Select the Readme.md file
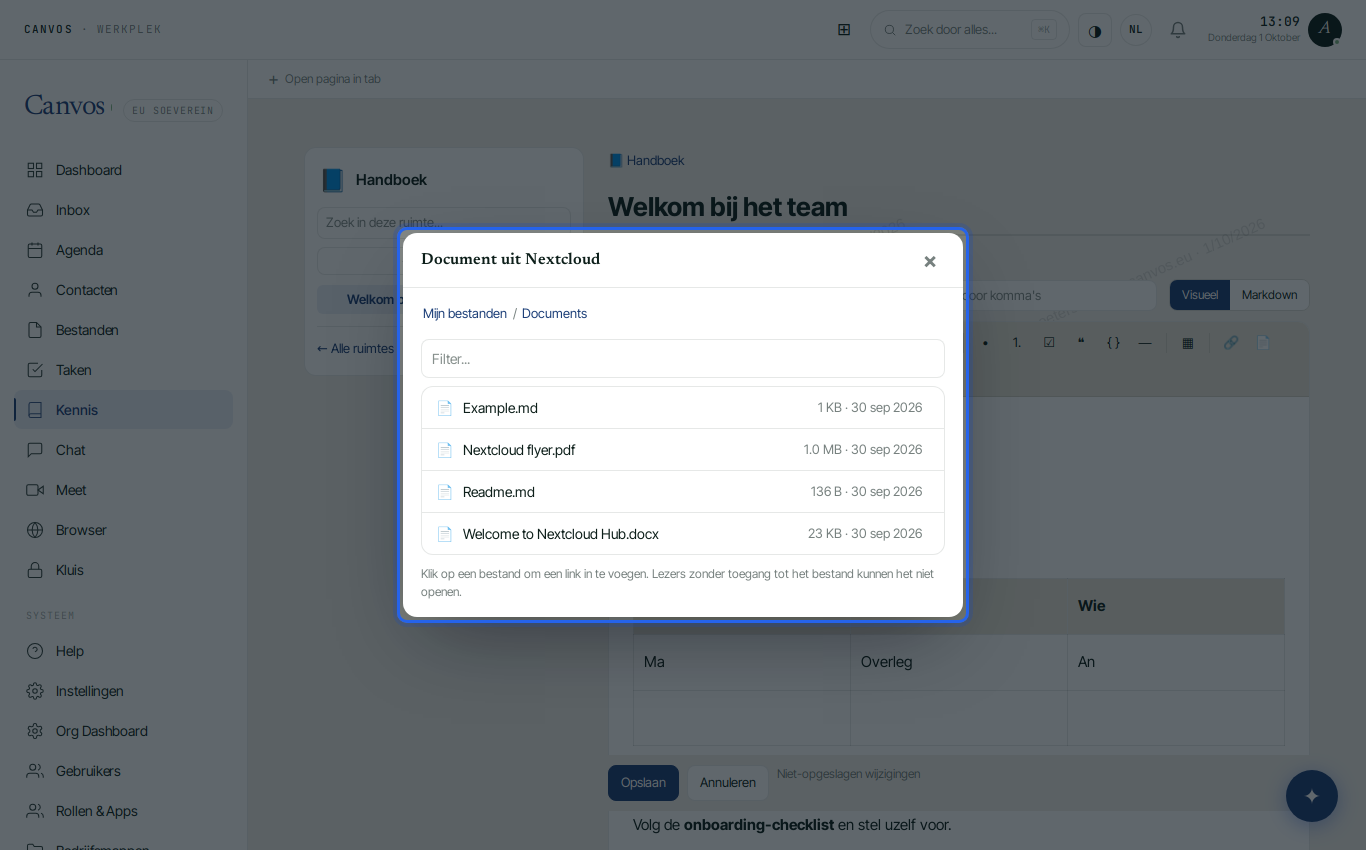Viewport: 1366px width, 850px height. (683, 492)
